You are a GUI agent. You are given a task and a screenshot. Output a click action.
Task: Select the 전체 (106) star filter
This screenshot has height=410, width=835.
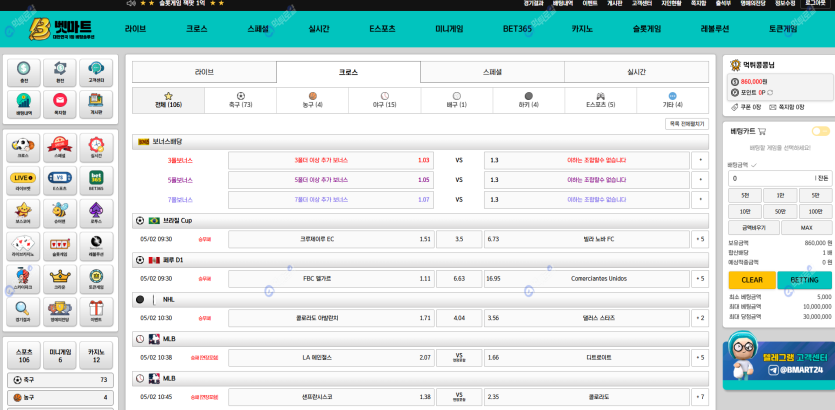(x=168, y=100)
